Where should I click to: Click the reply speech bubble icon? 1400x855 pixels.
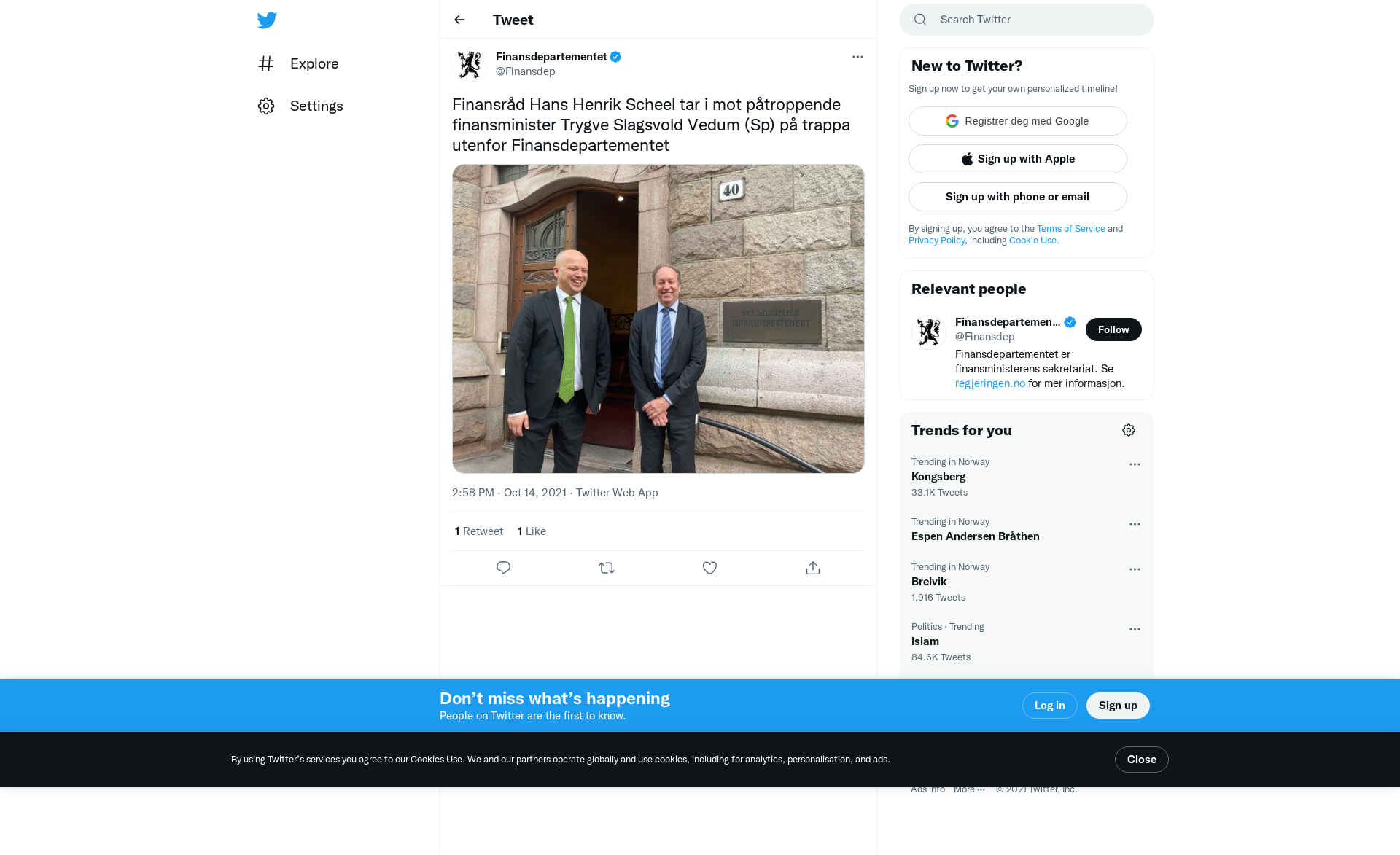pos(503,568)
